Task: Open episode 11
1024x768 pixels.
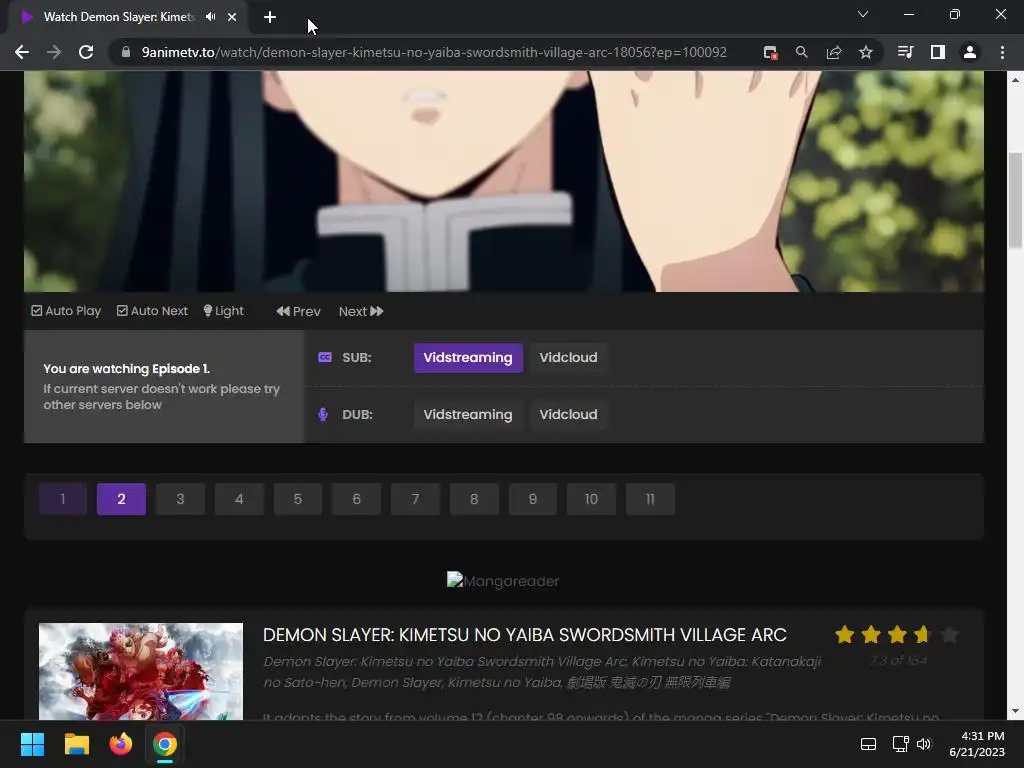Action: click(650, 500)
